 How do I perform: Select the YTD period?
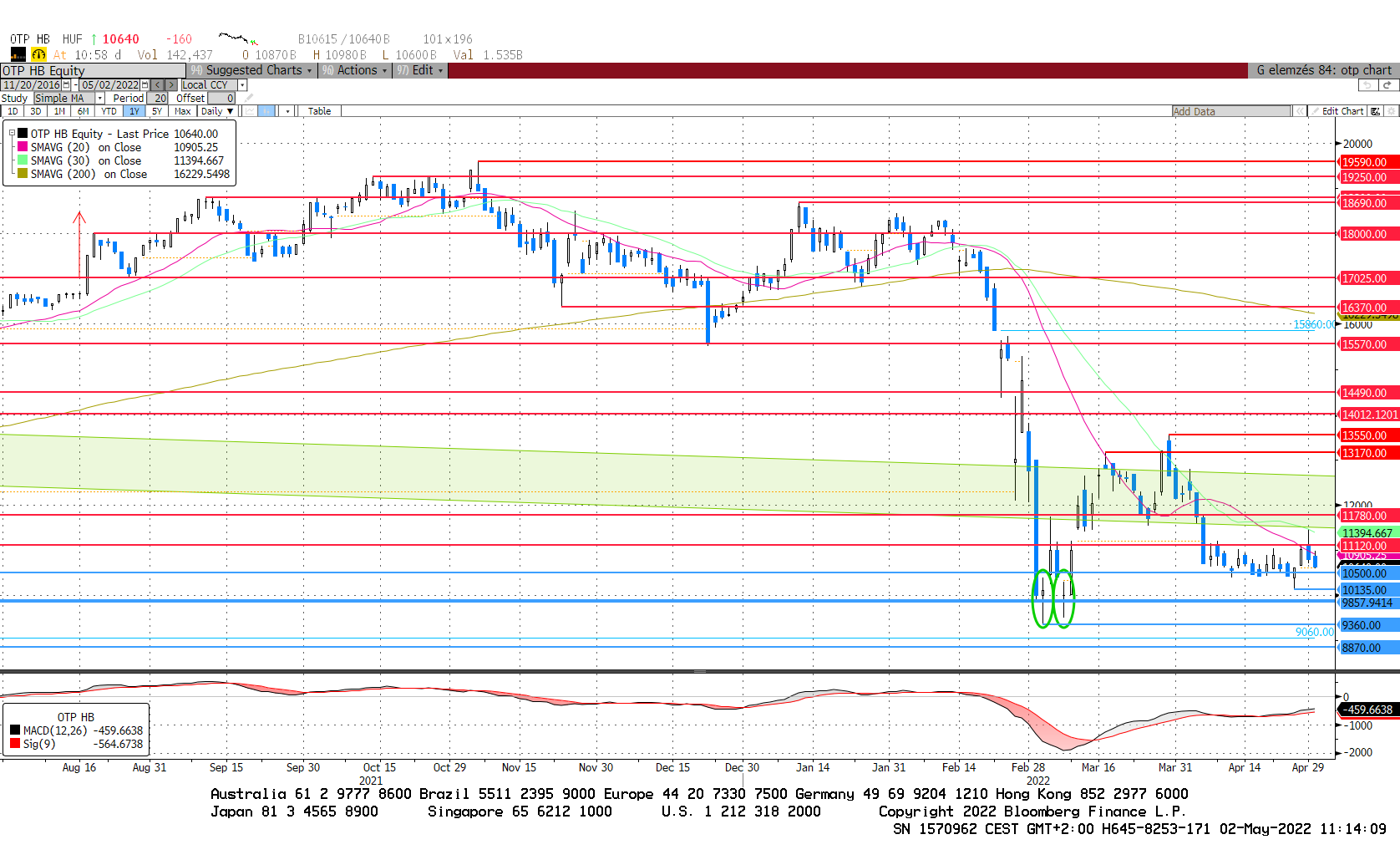click(109, 111)
